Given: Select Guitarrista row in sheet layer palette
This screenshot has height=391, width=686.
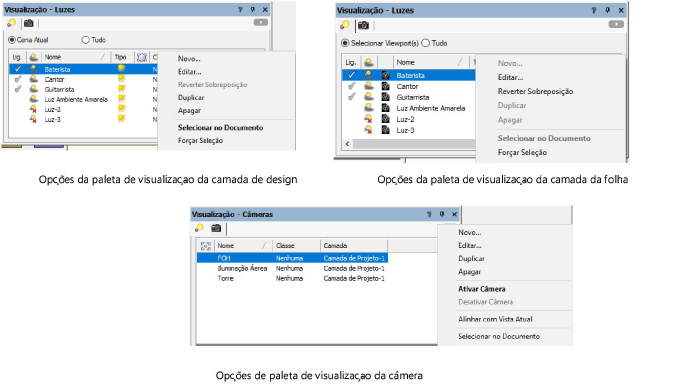Looking at the screenshot, I should [x=409, y=97].
